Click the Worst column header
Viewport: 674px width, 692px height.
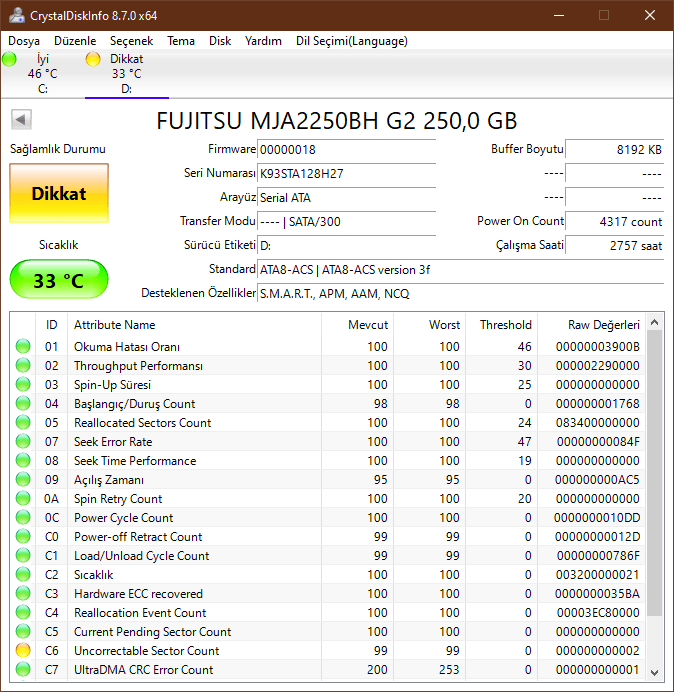pyautogui.click(x=429, y=325)
